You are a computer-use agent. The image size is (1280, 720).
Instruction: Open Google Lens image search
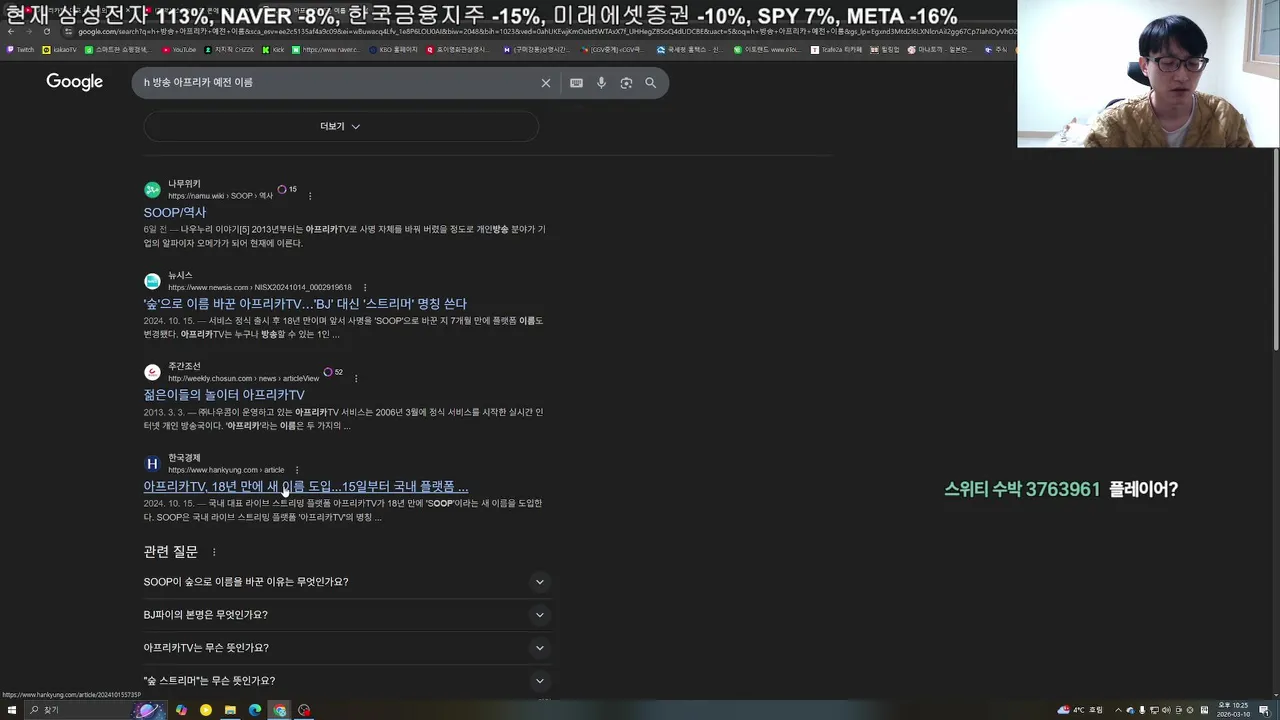(x=626, y=83)
